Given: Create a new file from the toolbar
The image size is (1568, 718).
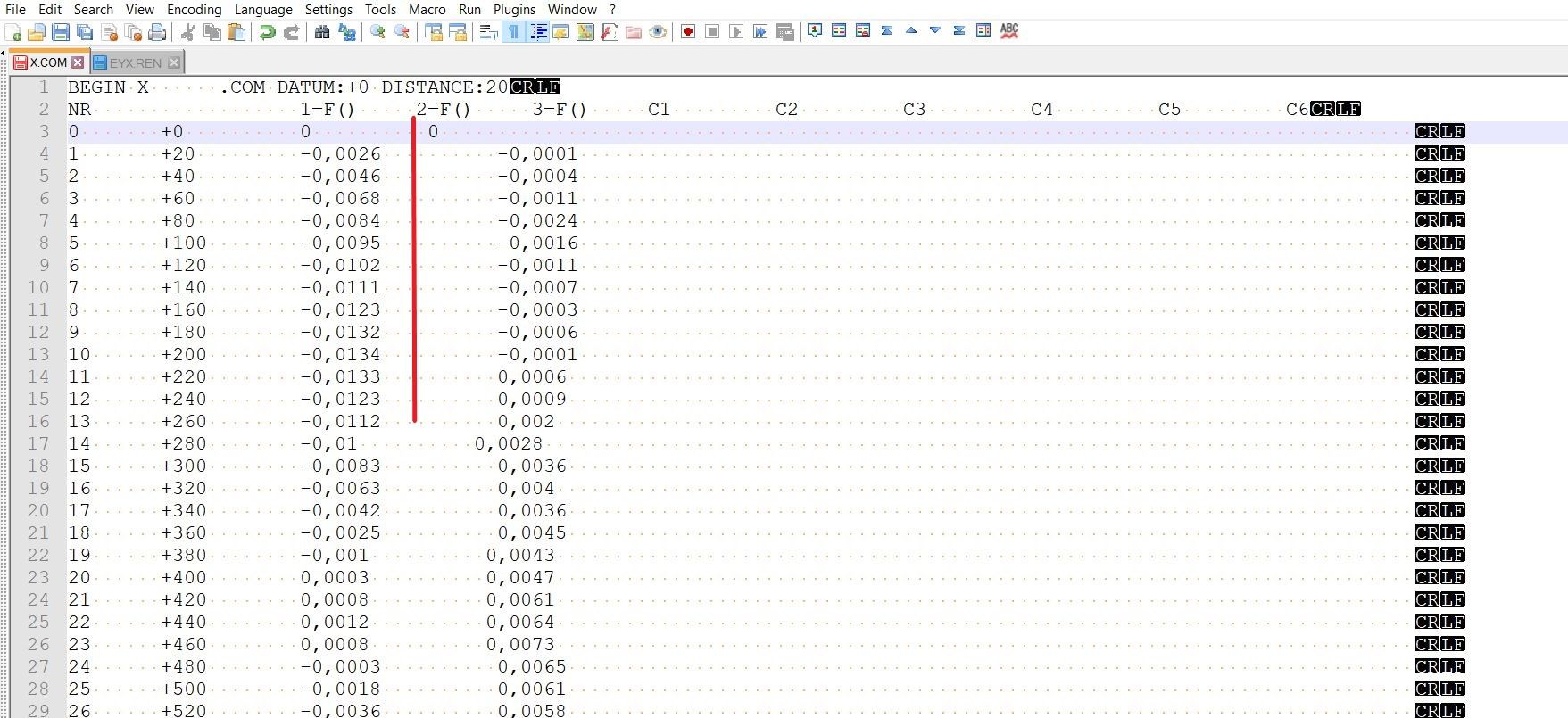Looking at the screenshot, I should [x=13, y=33].
